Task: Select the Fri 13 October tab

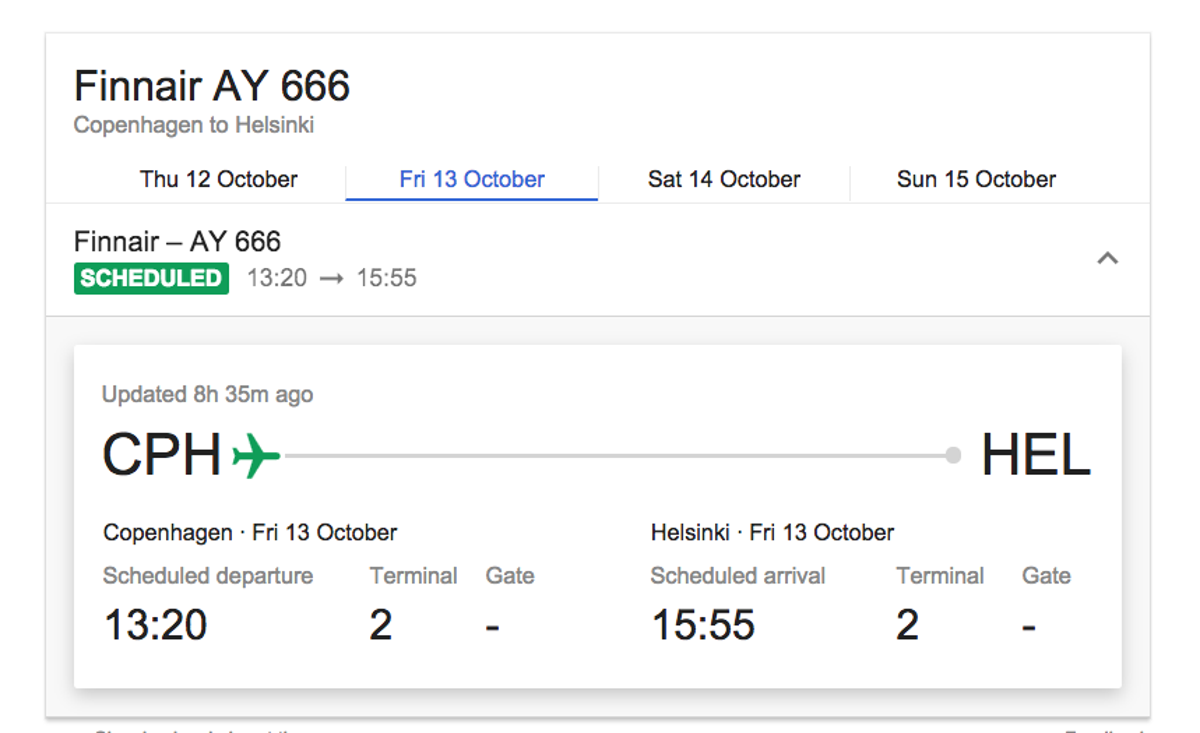Action: [x=471, y=179]
